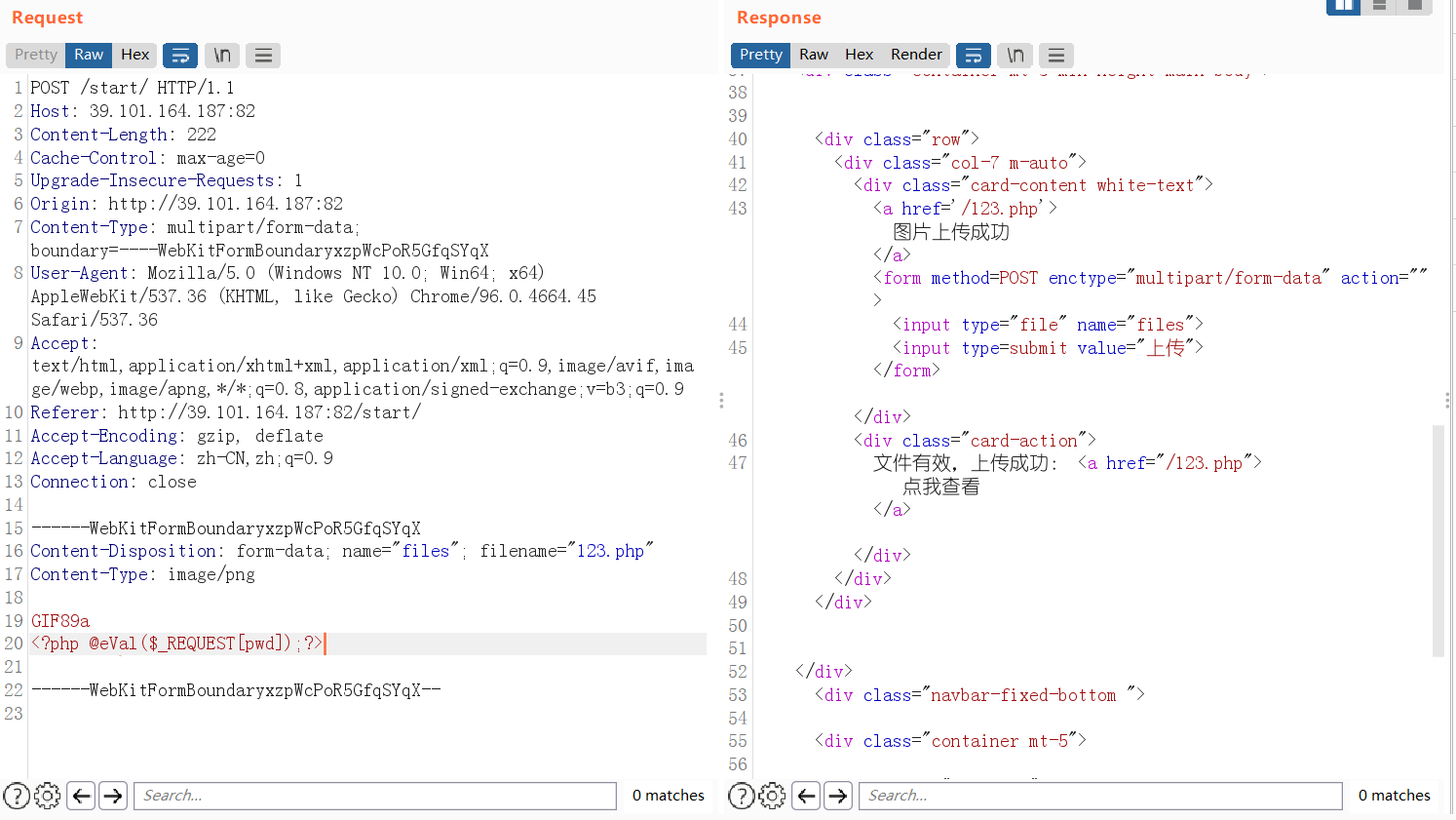
Task: Click the Cache-Control header line
Action: click(147, 158)
